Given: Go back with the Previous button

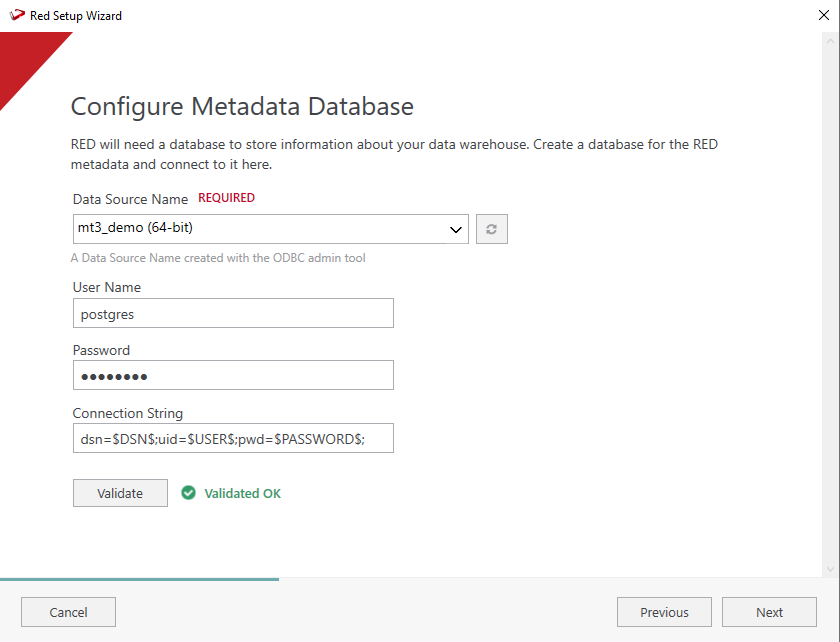Looking at the screenshot, I should pyautogui.click(x=664, y=612).
